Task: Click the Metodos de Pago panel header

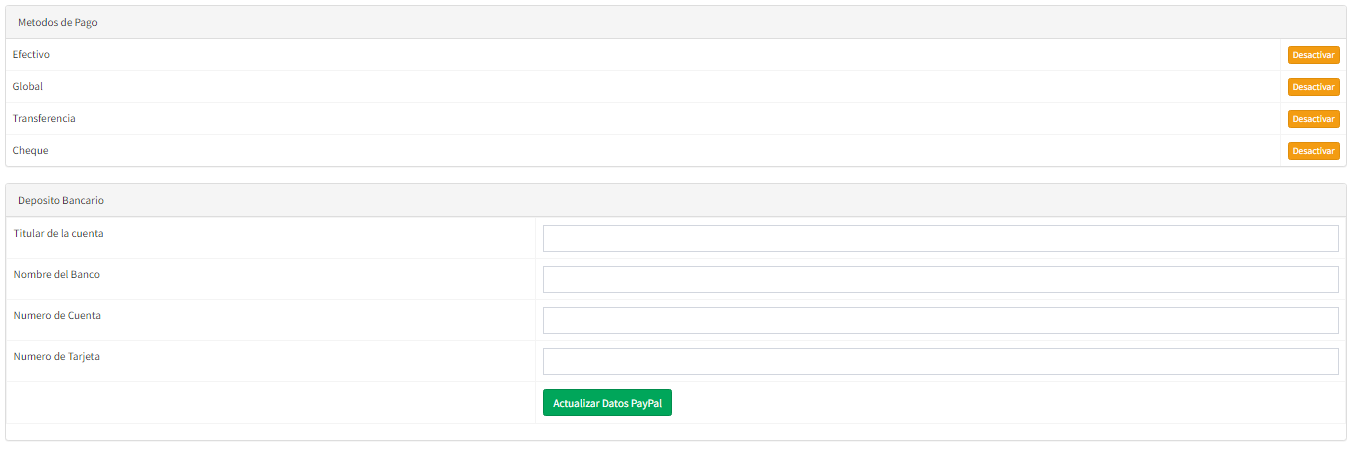Action: coord(58,22)
